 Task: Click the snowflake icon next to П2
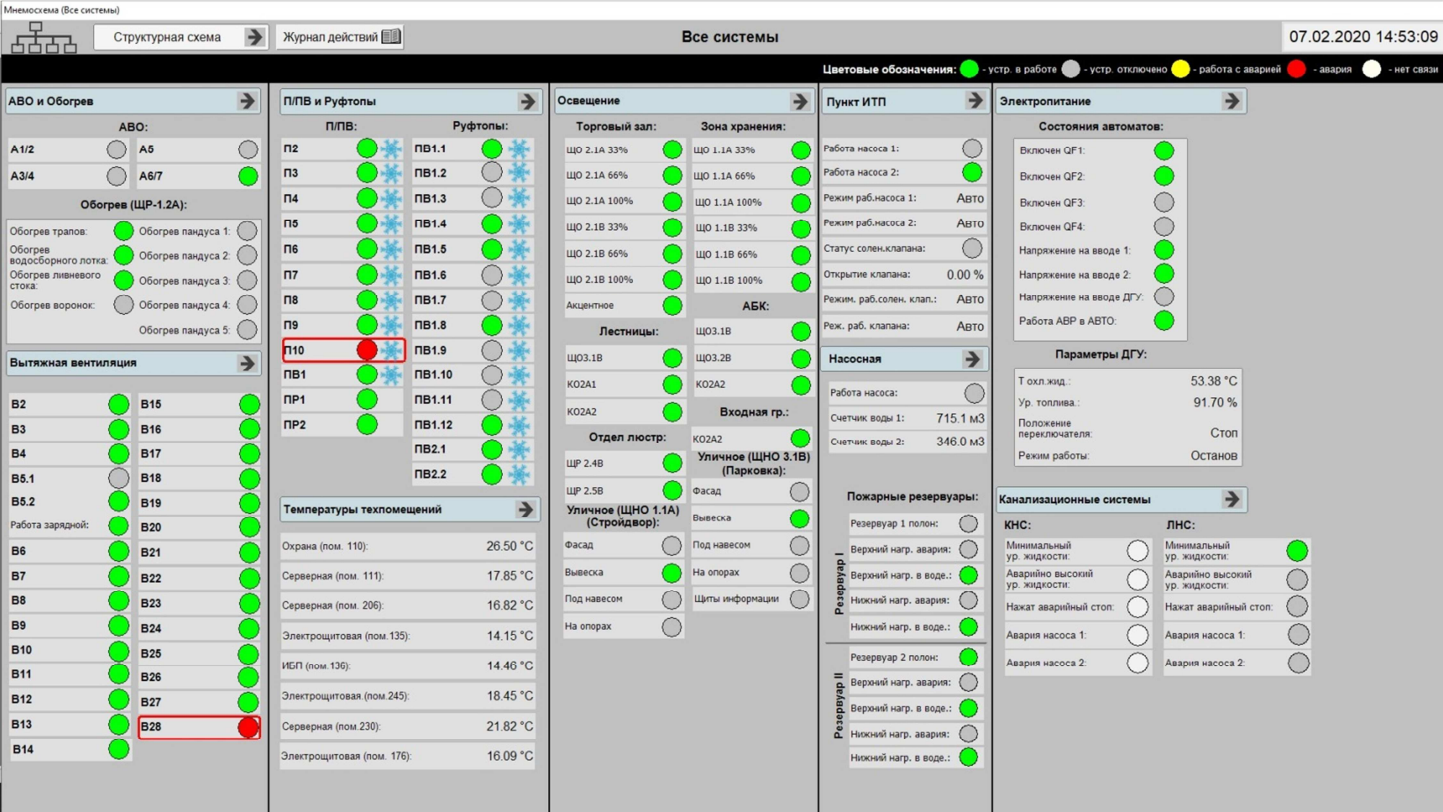391,149
